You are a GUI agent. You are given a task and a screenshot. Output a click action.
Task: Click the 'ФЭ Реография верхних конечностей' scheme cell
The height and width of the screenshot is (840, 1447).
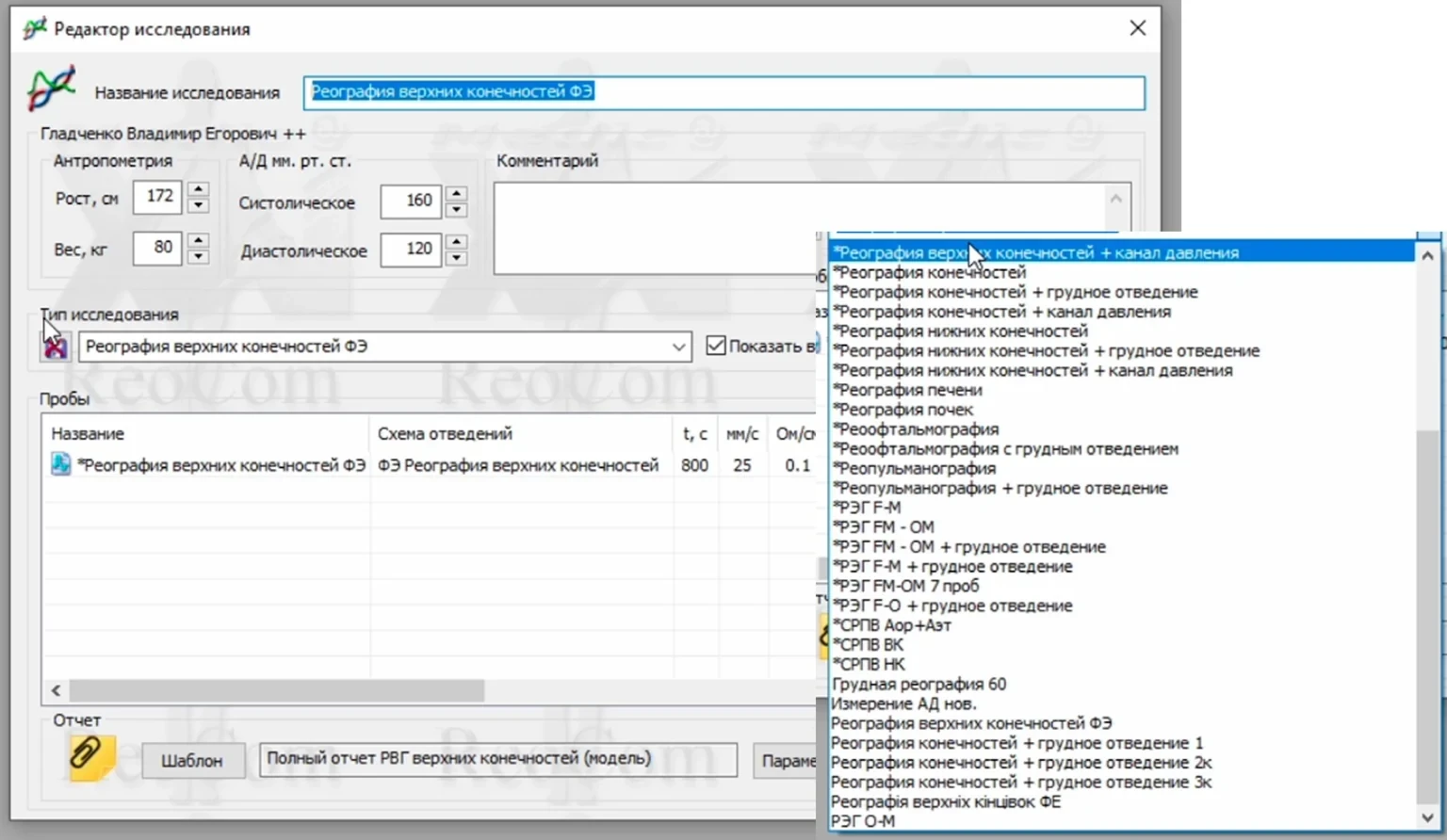(x=518, y=465)
